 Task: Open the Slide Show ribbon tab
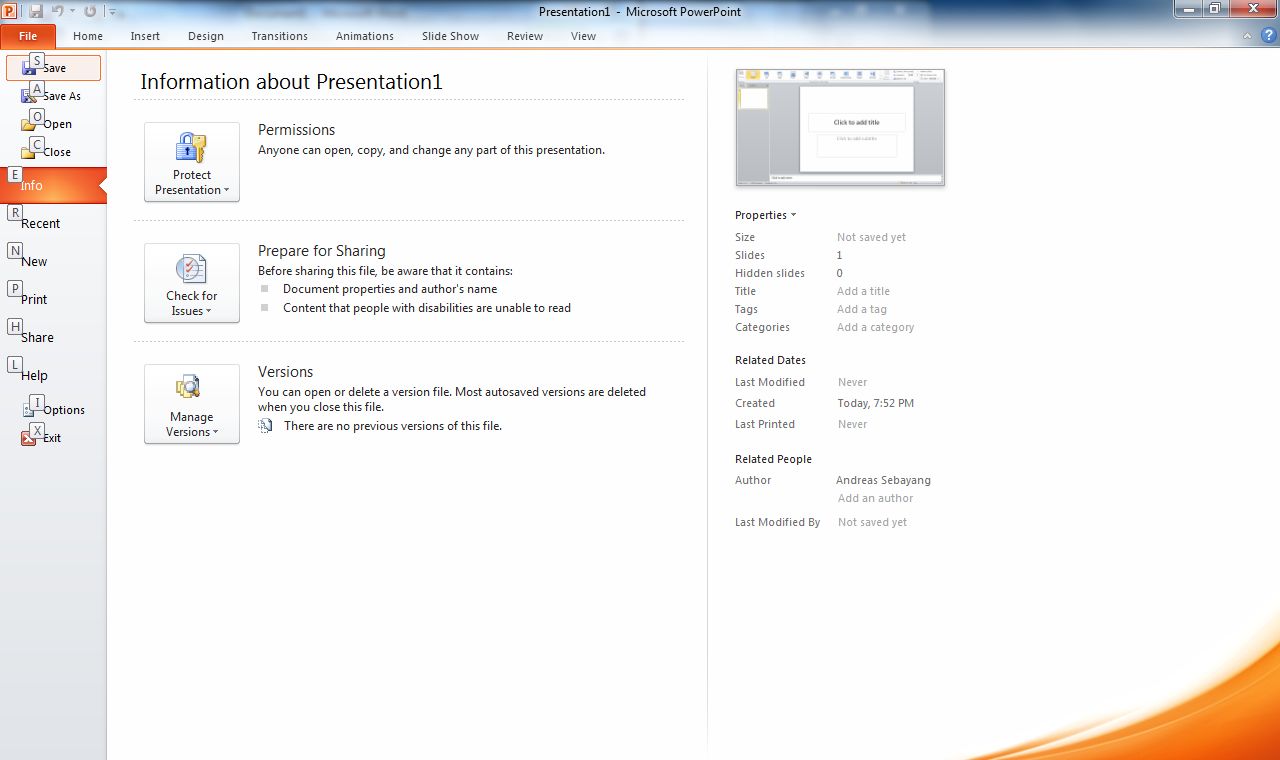tap(450, 36)
